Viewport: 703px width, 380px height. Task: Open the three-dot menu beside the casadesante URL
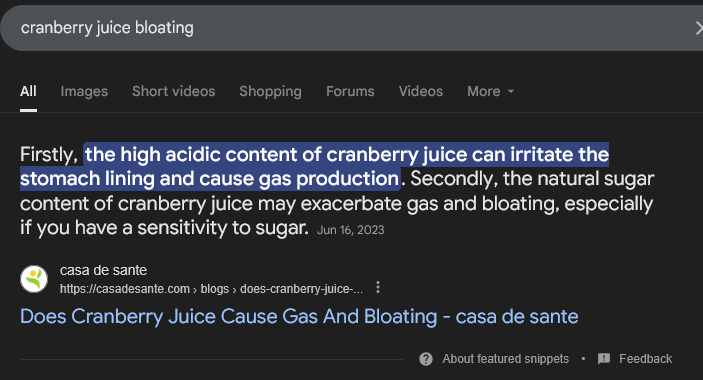point(378,287)
